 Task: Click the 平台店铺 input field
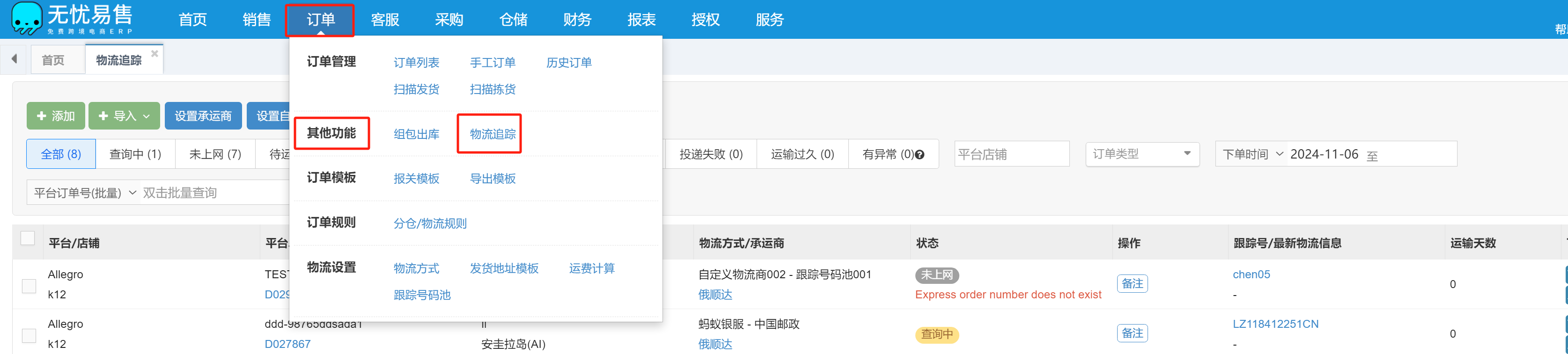click(x=1011, y=154)
